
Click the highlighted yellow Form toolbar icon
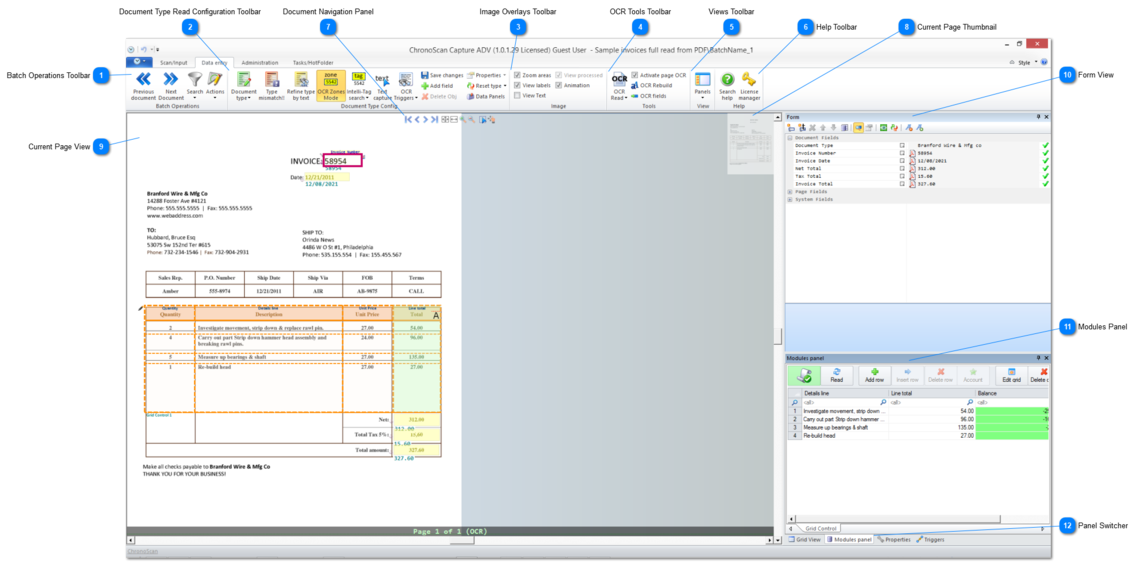point(858,128)
